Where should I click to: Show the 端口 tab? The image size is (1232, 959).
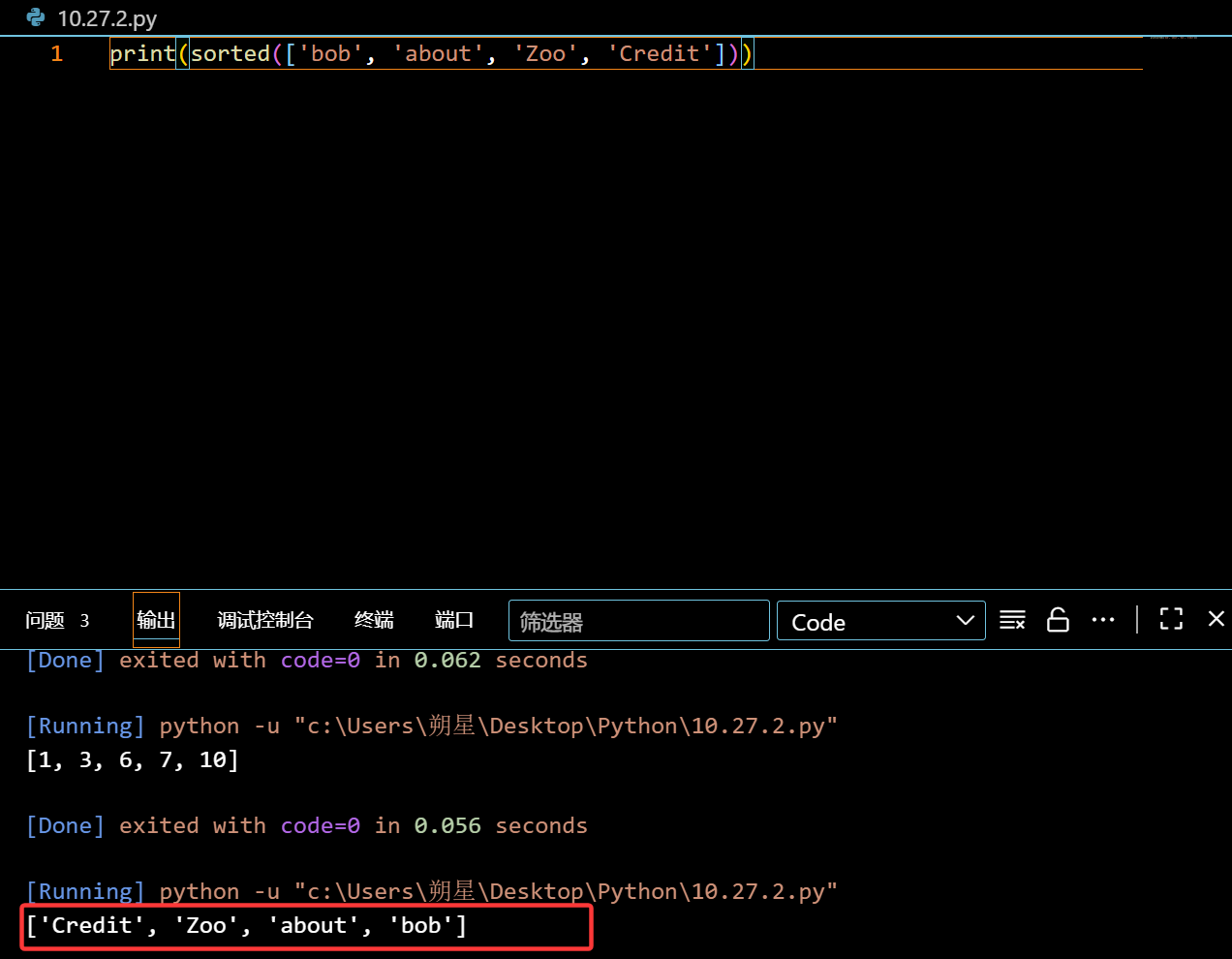tap(453, 621)
